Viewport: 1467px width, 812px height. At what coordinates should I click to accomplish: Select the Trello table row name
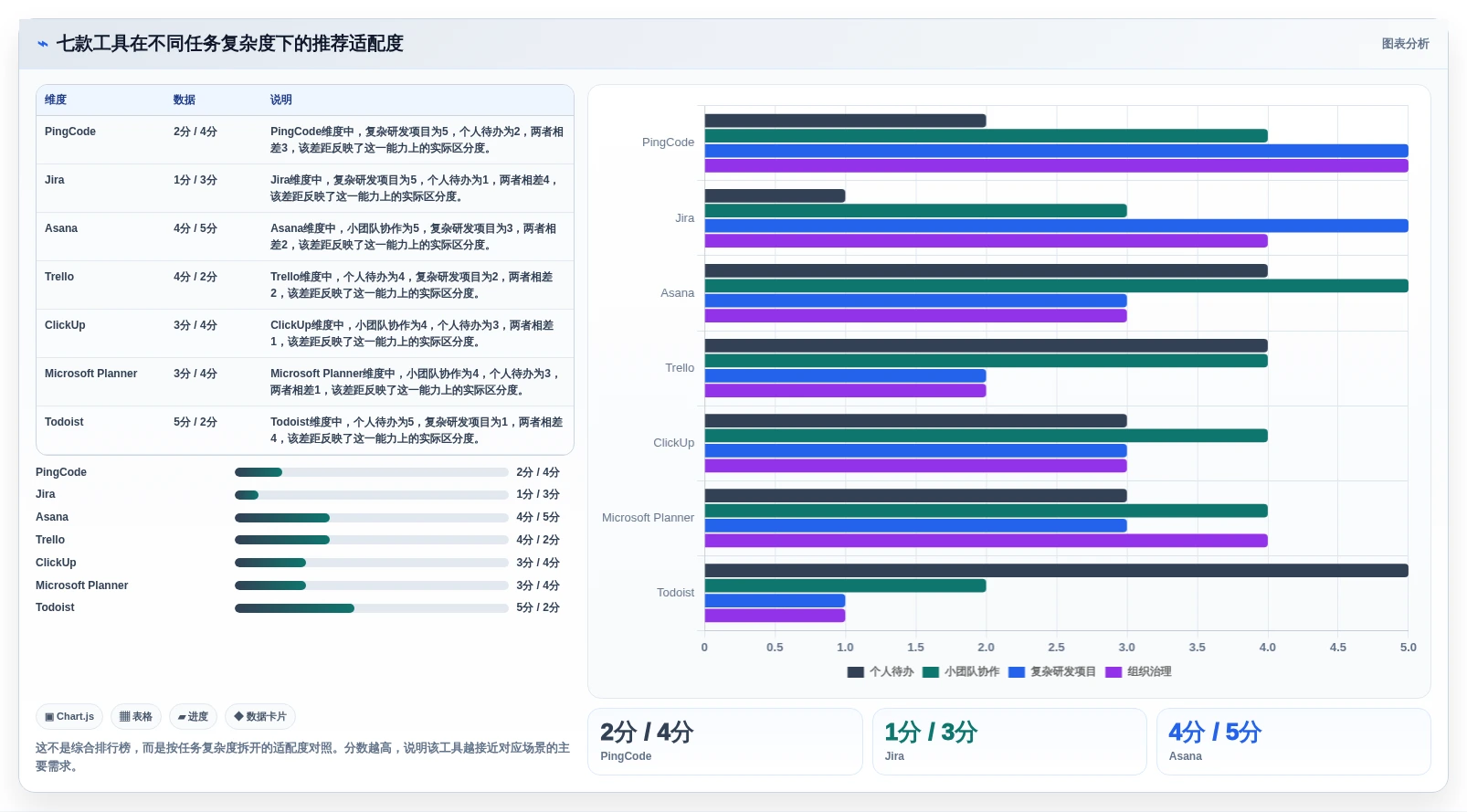pos(59,277)
